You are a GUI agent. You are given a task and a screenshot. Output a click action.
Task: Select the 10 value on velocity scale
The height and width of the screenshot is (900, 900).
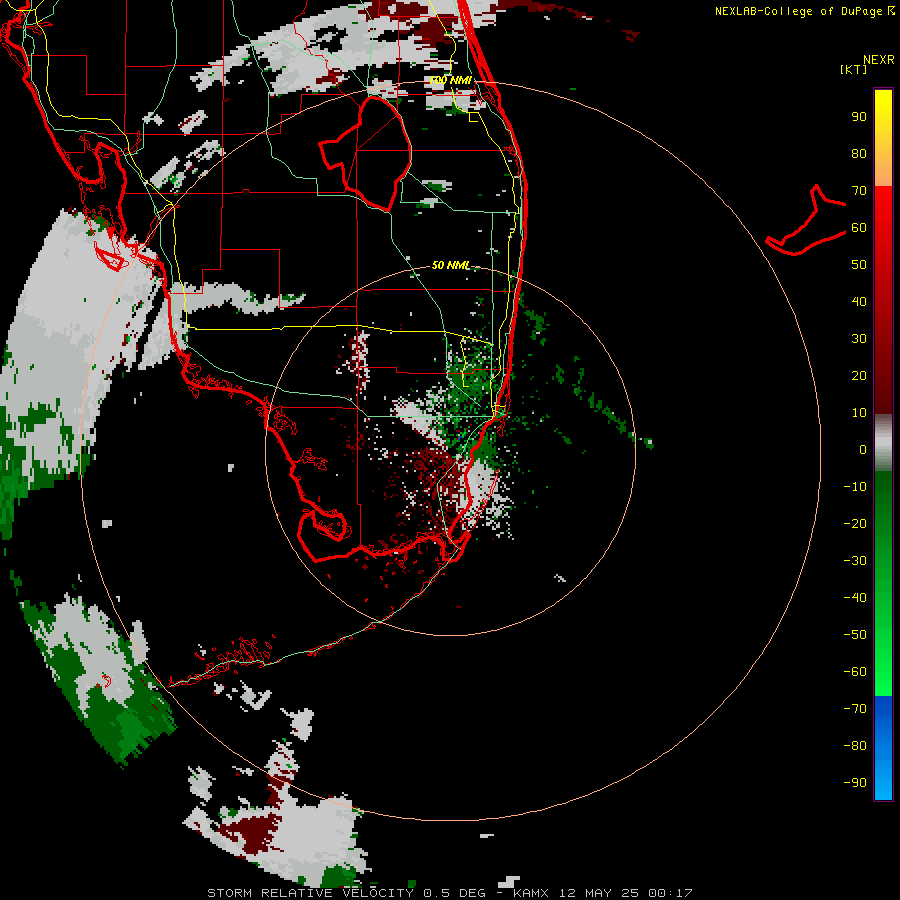pyautogui.click(x=859, y=413)
